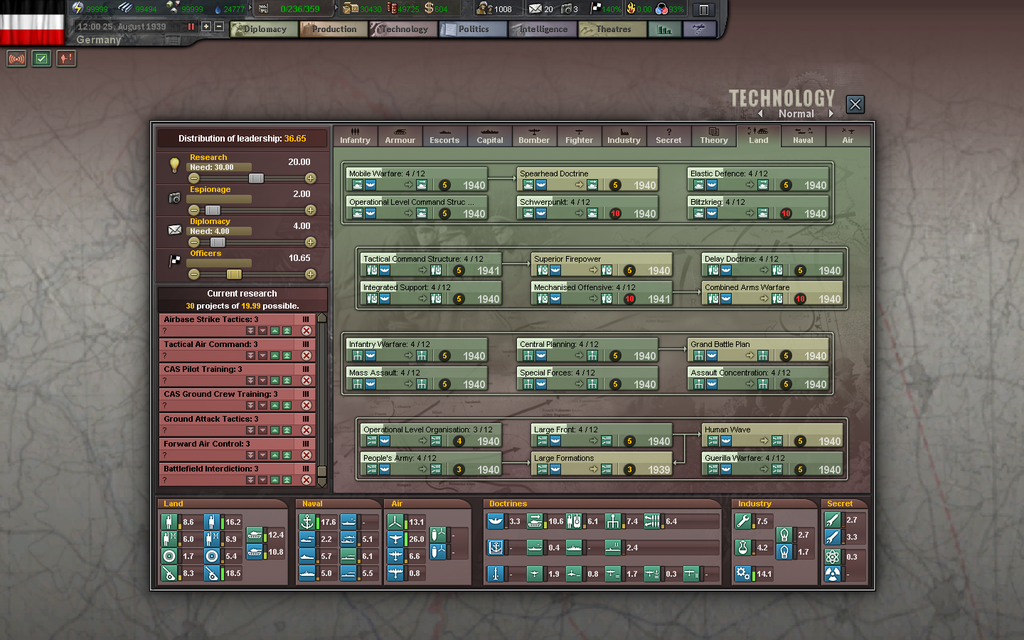The width and height of the screenshot is (1024, 640).
Task: Click the aircraft icon button beside statistics
Action: (699, 29)
